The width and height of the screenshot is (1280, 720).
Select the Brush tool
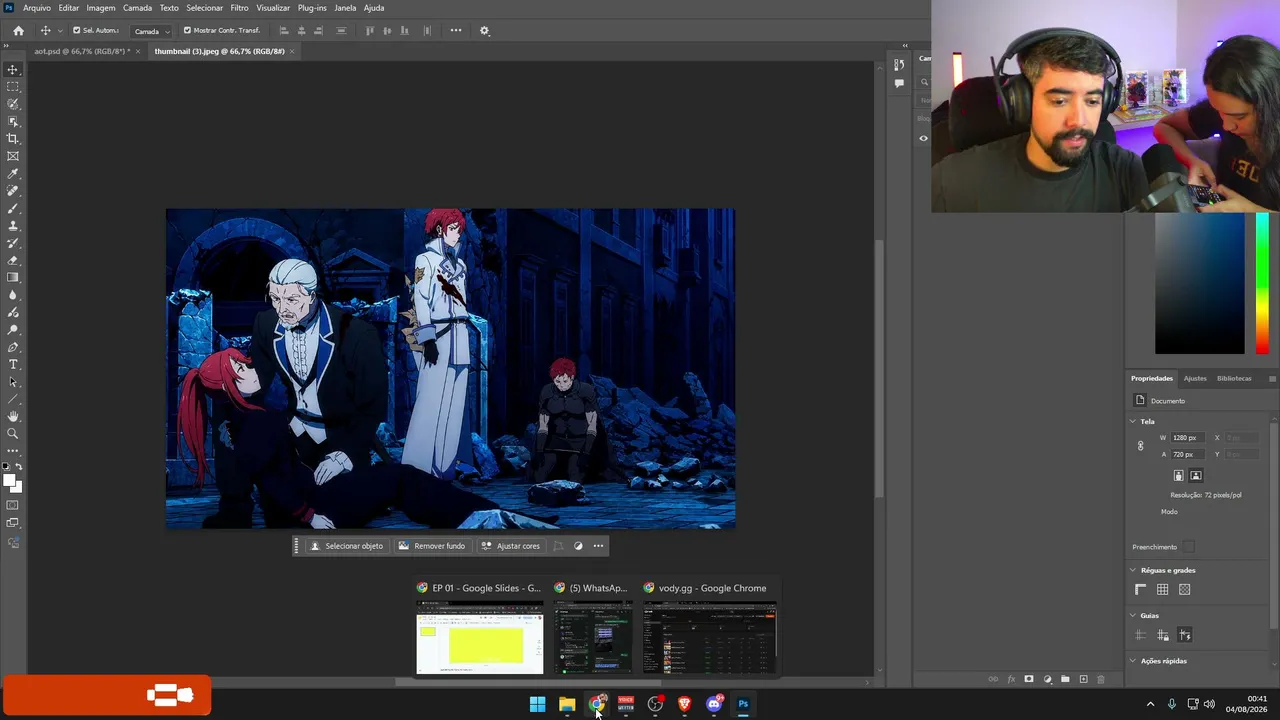13,208
